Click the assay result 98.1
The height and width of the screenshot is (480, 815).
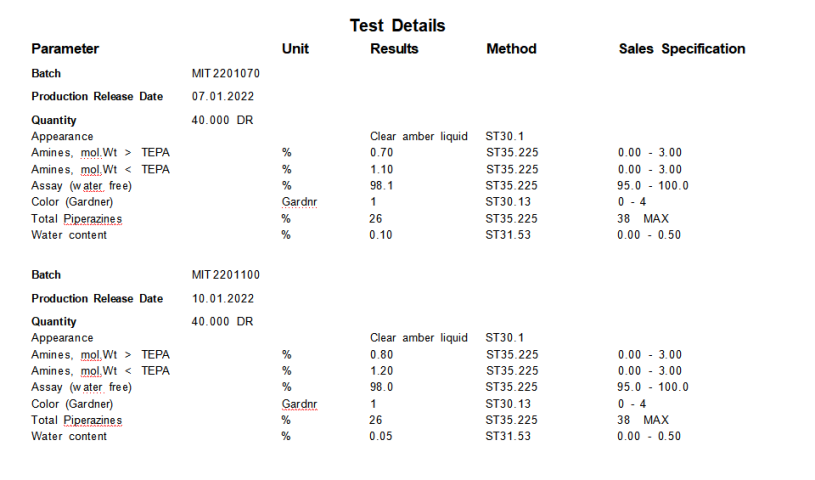tap(381, 186)
